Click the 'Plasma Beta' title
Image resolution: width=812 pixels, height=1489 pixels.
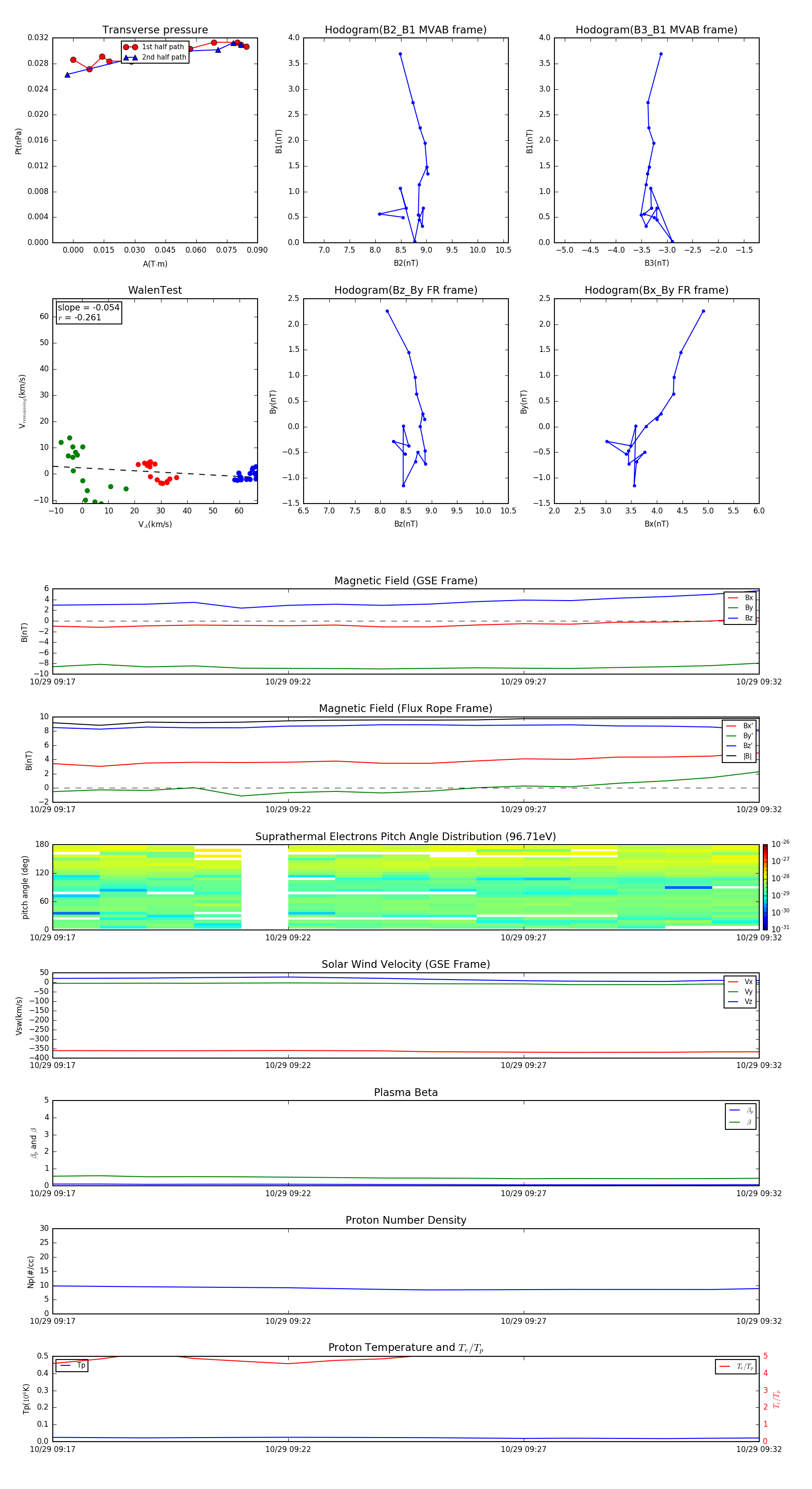point(406,1092)
